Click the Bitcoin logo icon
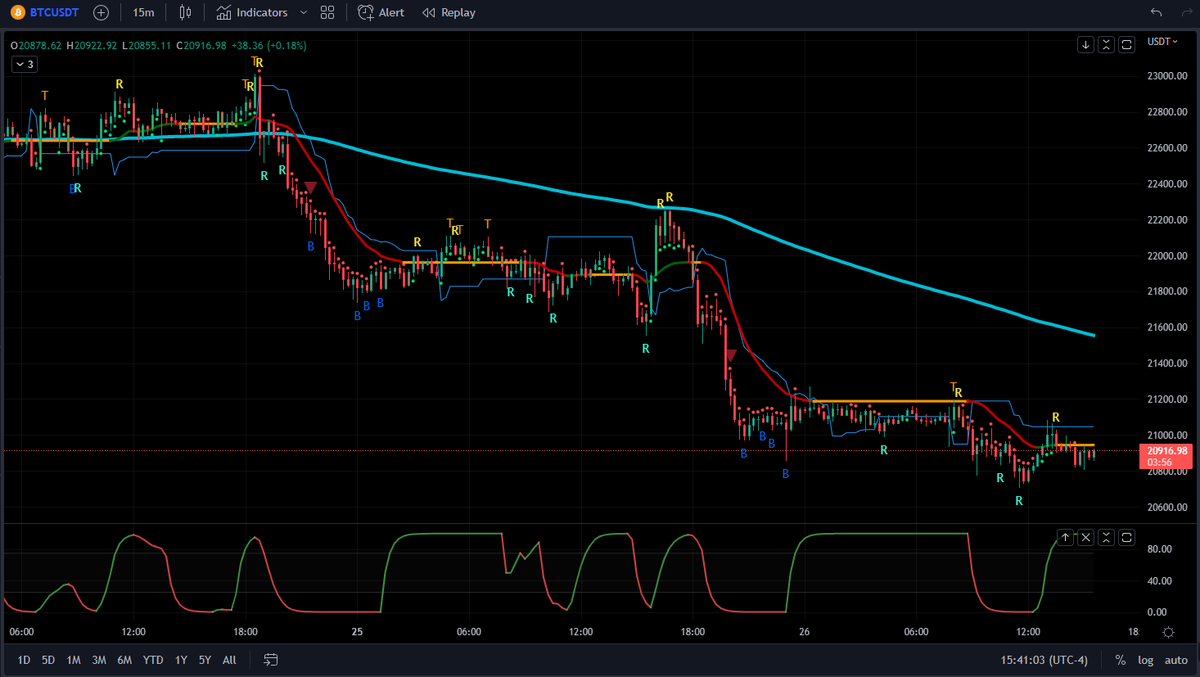The height and width of the screenshot is (677, 1200). 17,13
